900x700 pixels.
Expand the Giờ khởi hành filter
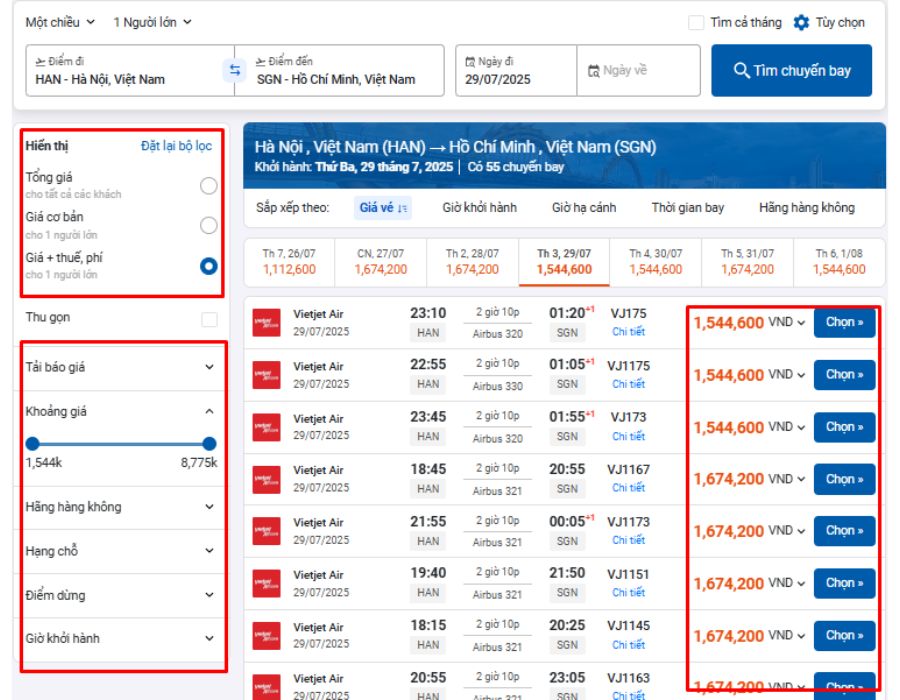(121, 639)
